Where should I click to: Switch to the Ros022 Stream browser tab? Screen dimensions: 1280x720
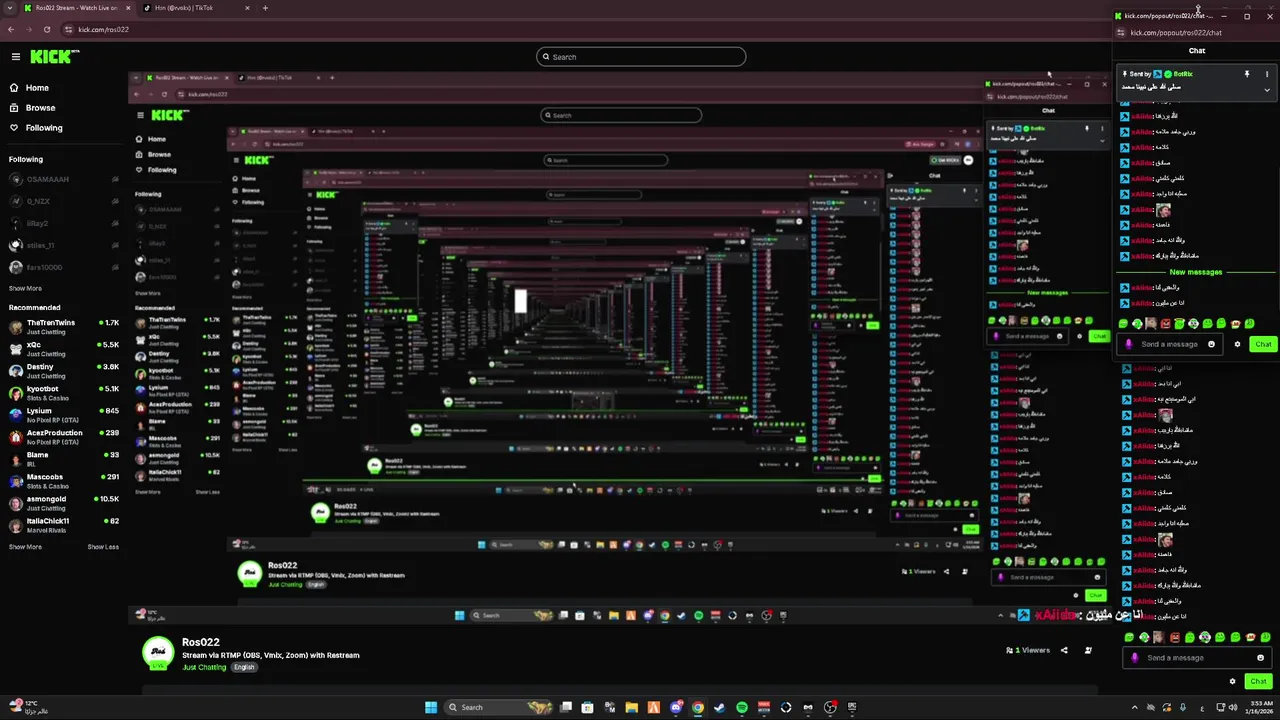[76, 8]
